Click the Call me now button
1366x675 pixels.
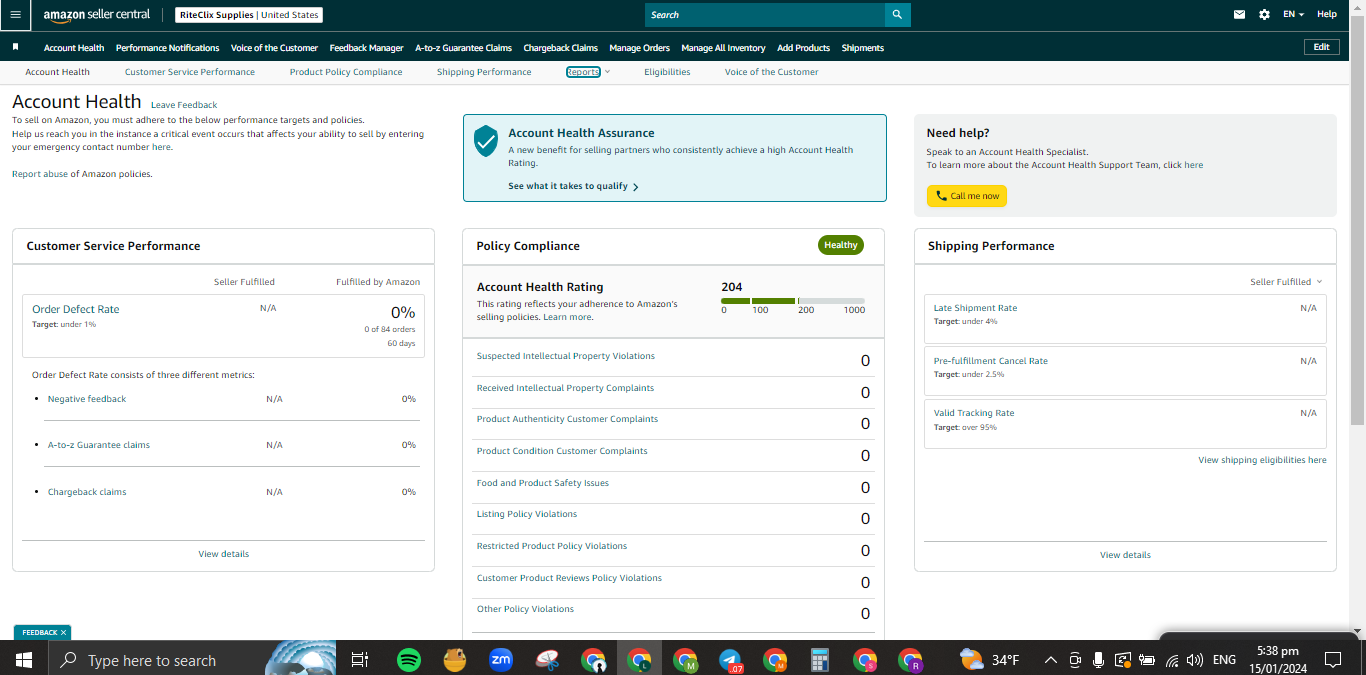pos(967,196)
